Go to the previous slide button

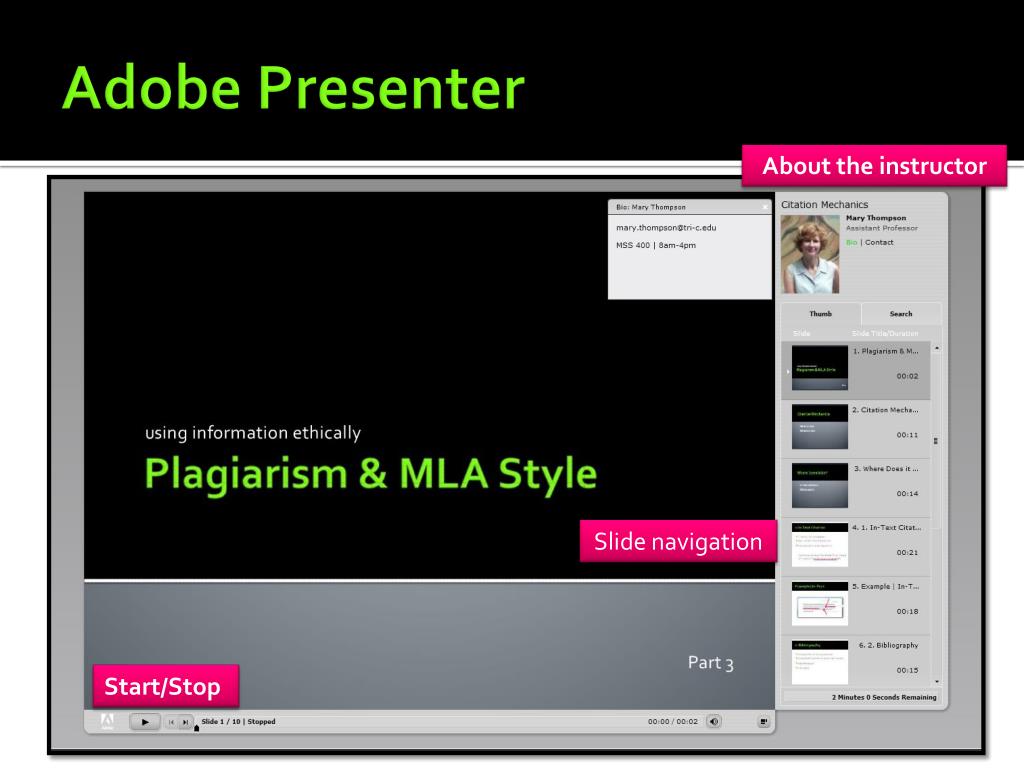pyautogui.click(x=171, y=722)
